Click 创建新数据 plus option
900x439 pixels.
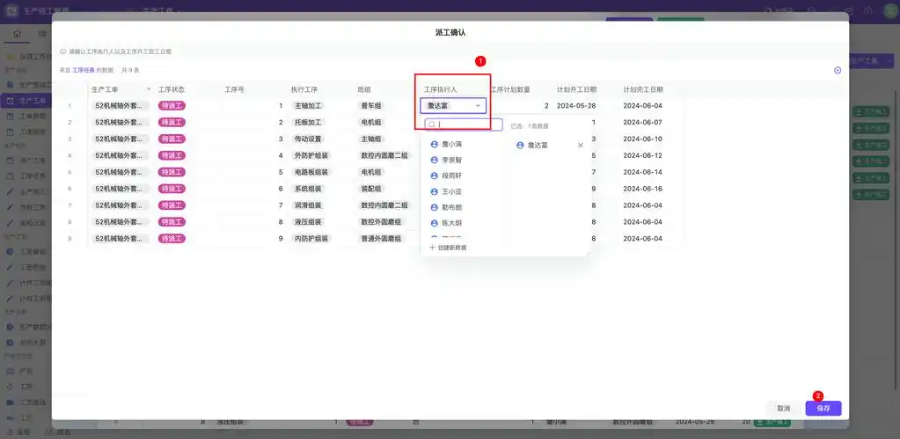(448, 247)
